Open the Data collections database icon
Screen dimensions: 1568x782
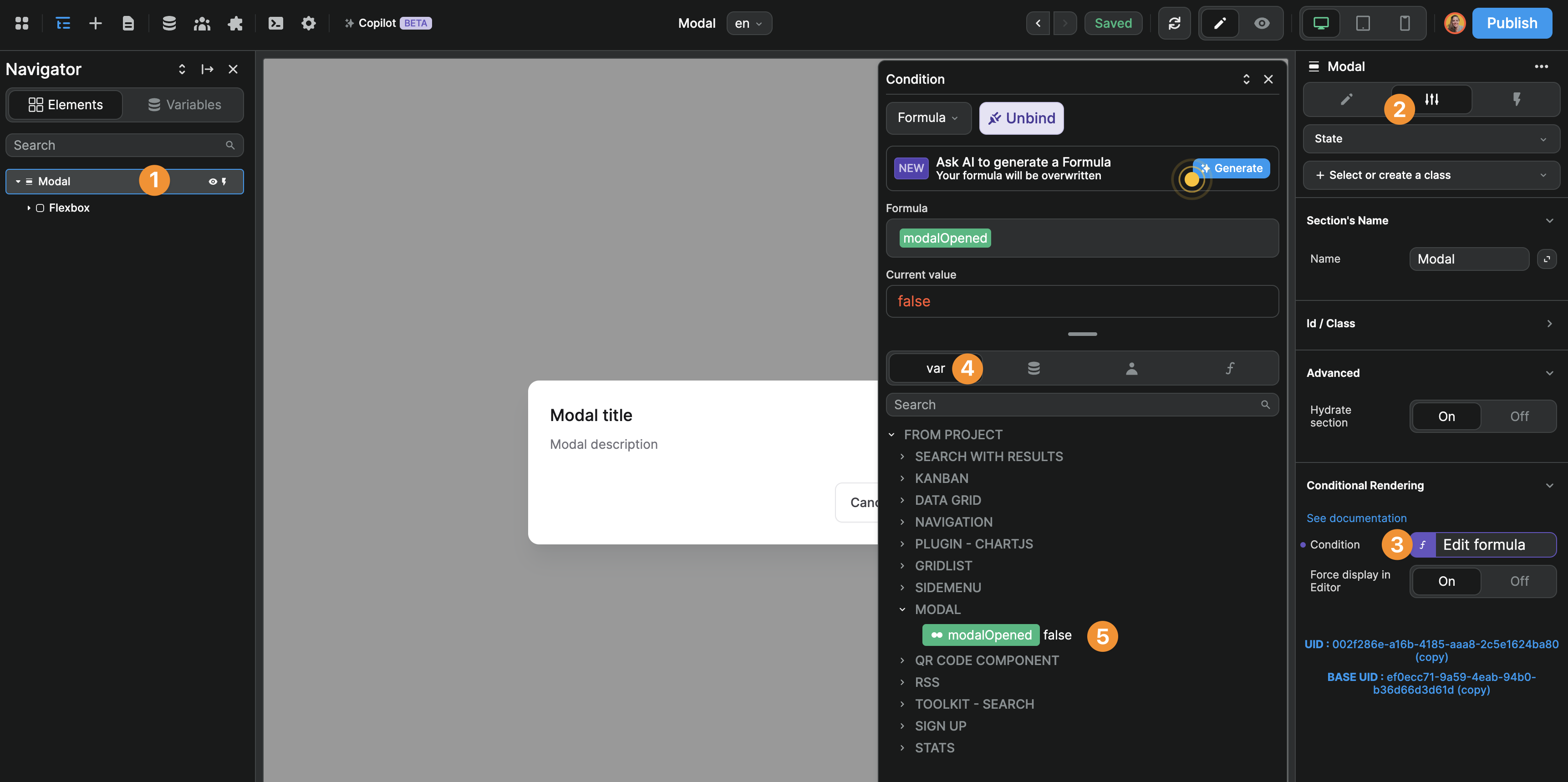(x=169, y=23)
